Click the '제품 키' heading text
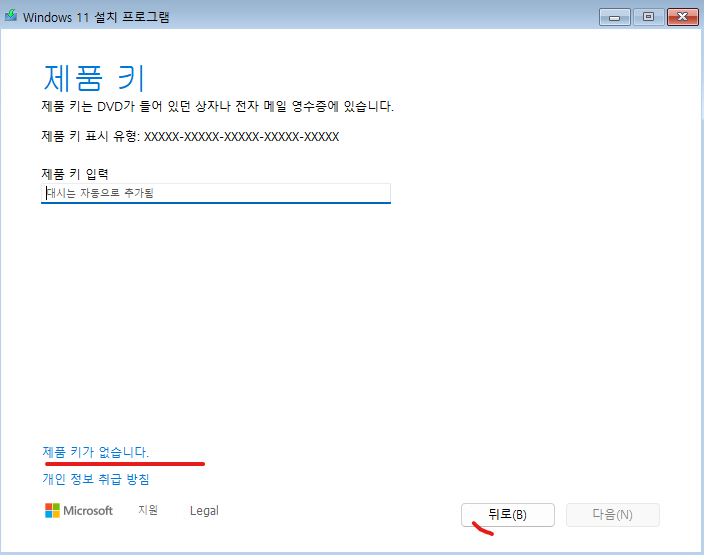 coord(94,78)
